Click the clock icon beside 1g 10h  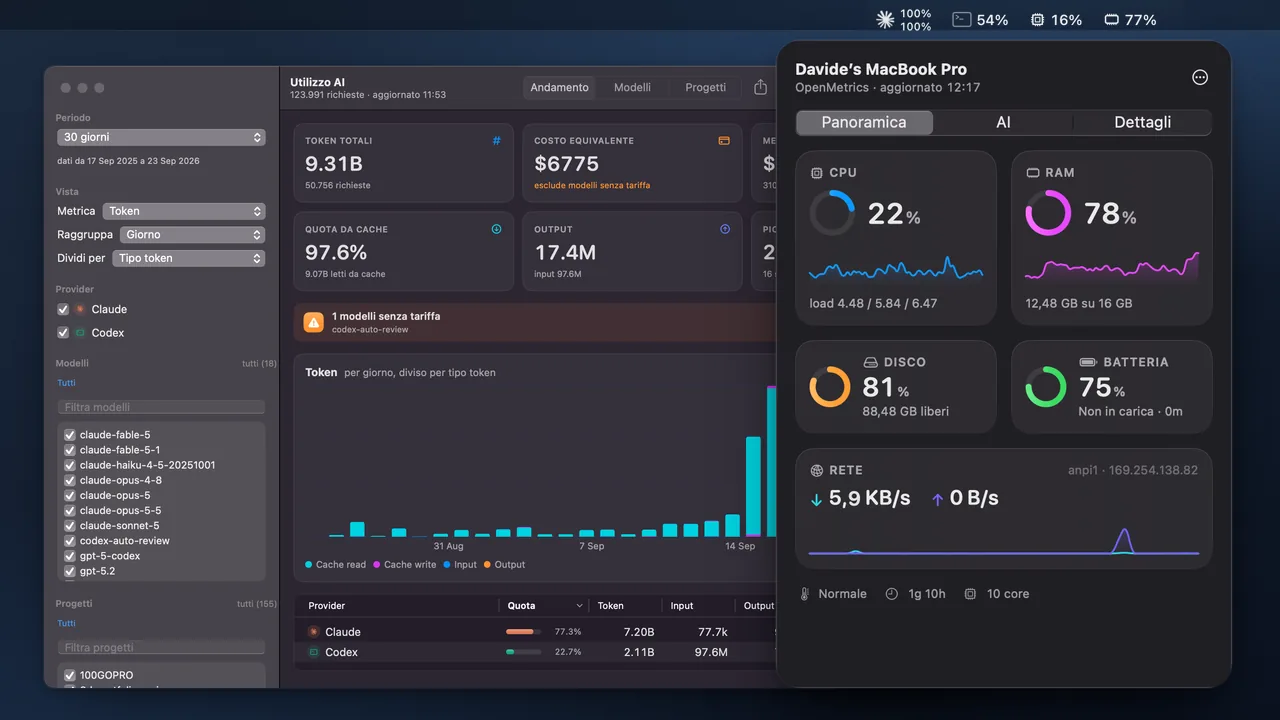click(892, 594)
